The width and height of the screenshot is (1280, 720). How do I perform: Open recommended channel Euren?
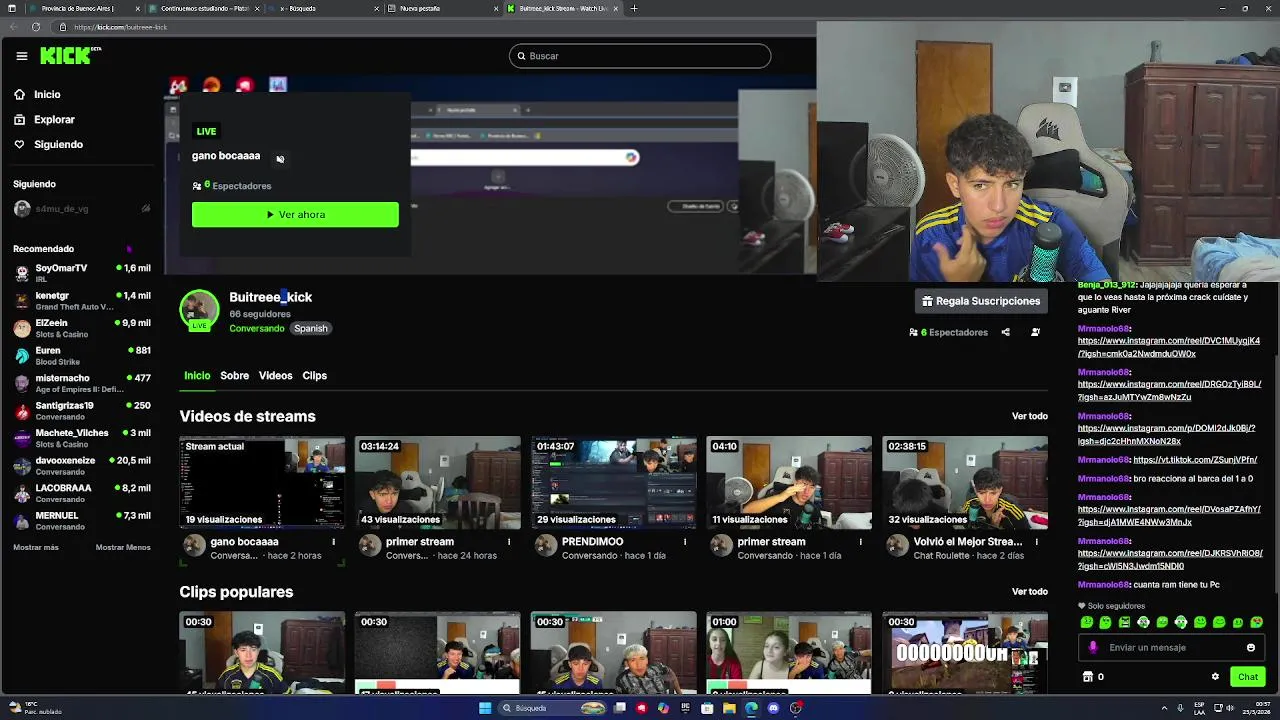(82, 354)
